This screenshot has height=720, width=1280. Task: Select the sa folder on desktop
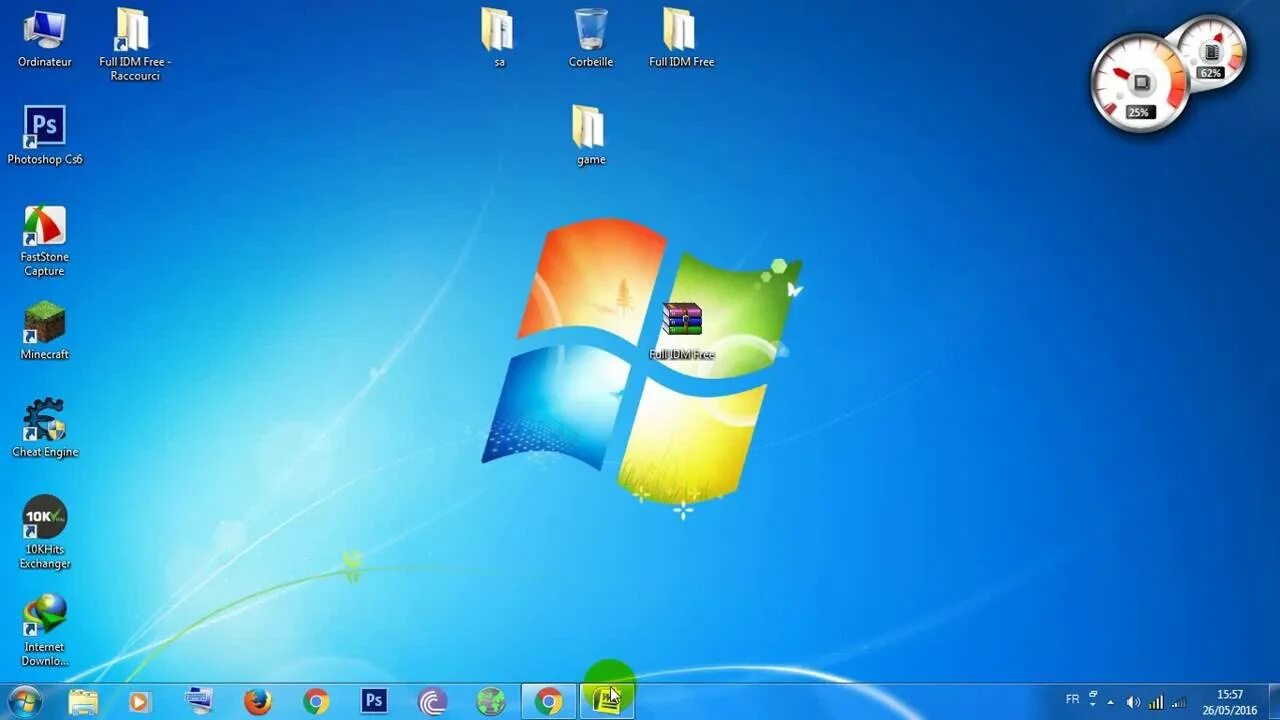pos(499,38)
